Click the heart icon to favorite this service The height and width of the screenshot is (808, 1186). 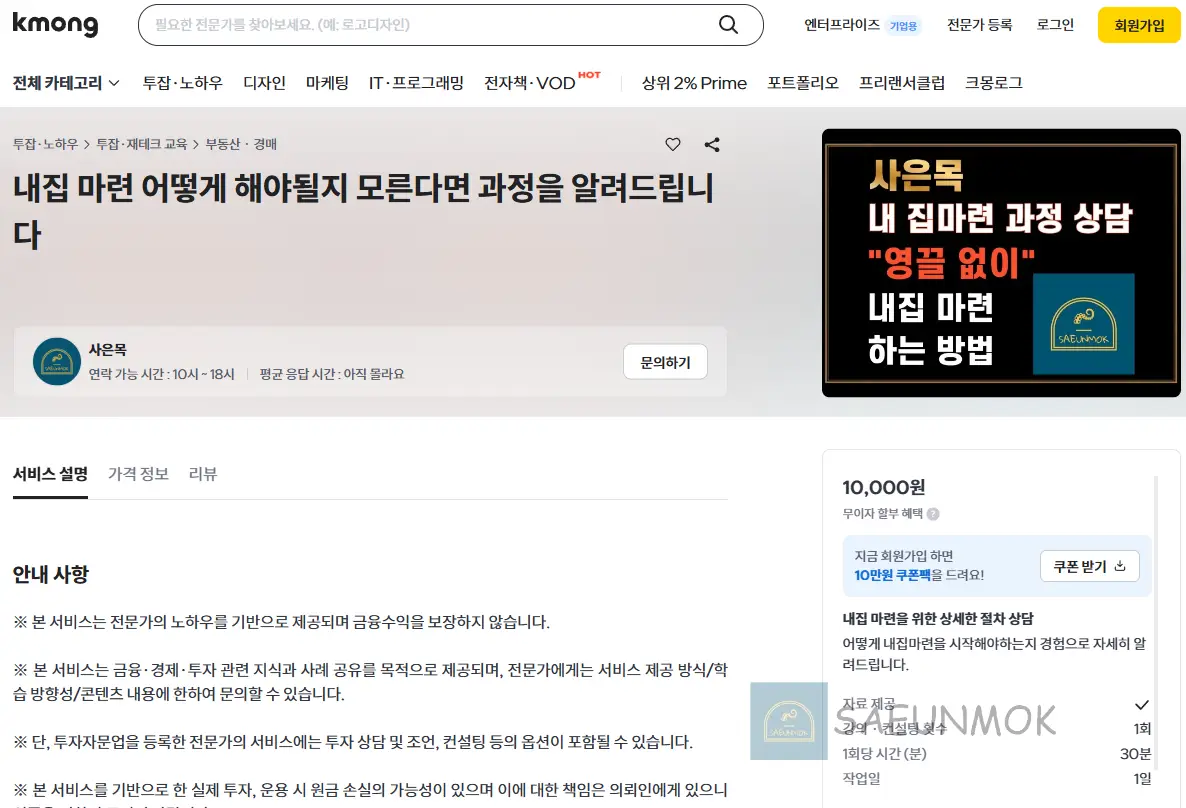click(x=672, y=144)
